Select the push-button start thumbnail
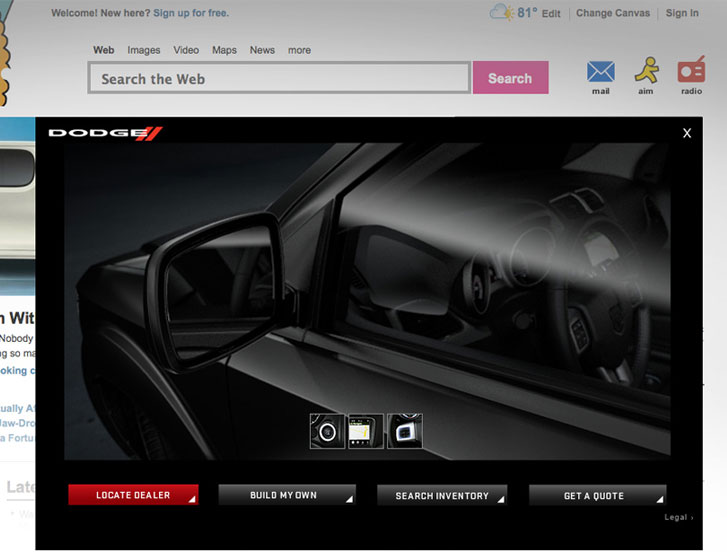Viewport: 727px width, 552px height. tap(327, 431)
